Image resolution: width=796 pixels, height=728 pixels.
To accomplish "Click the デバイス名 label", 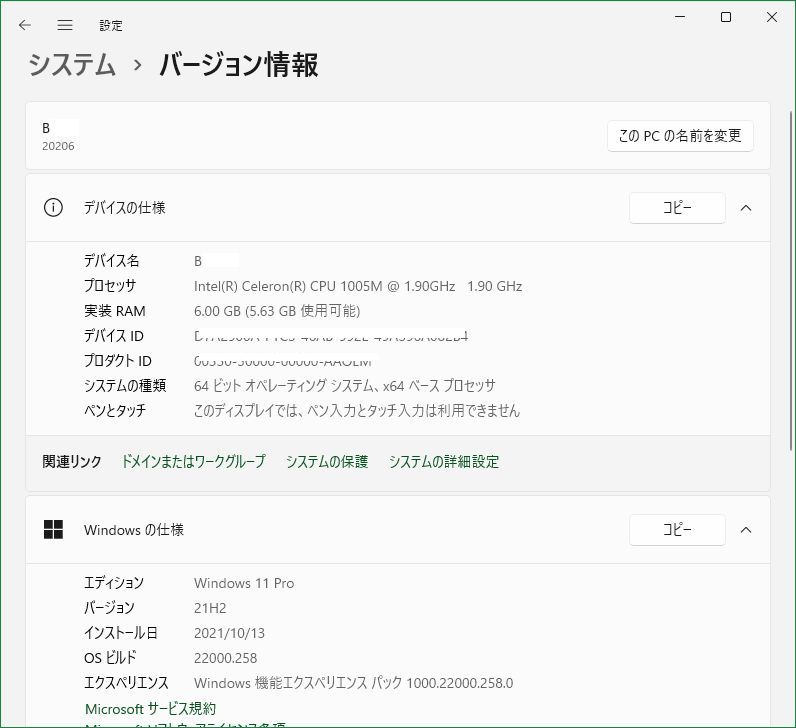I will tap(112, 261).
